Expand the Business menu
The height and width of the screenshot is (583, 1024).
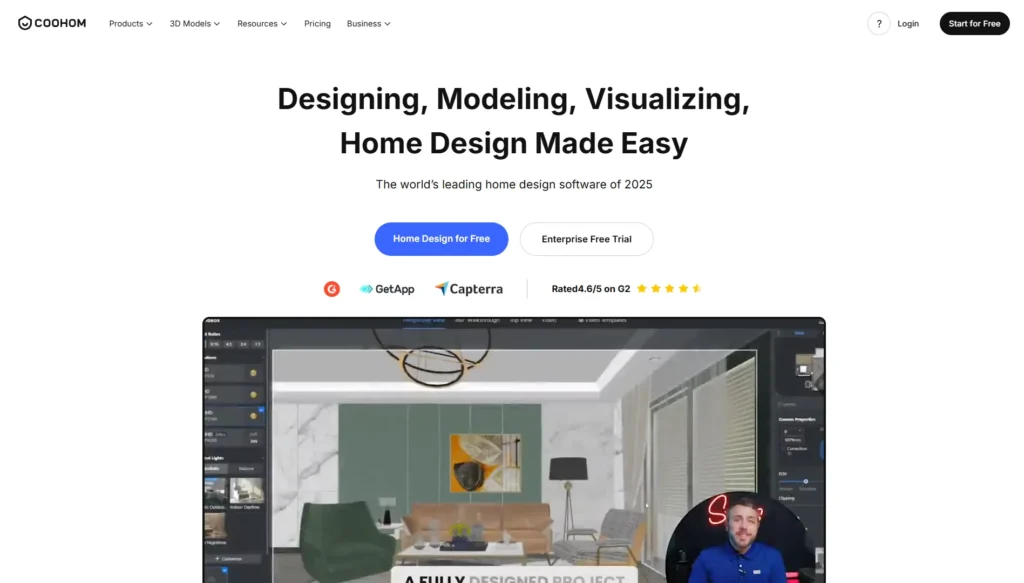pos(368,24)
